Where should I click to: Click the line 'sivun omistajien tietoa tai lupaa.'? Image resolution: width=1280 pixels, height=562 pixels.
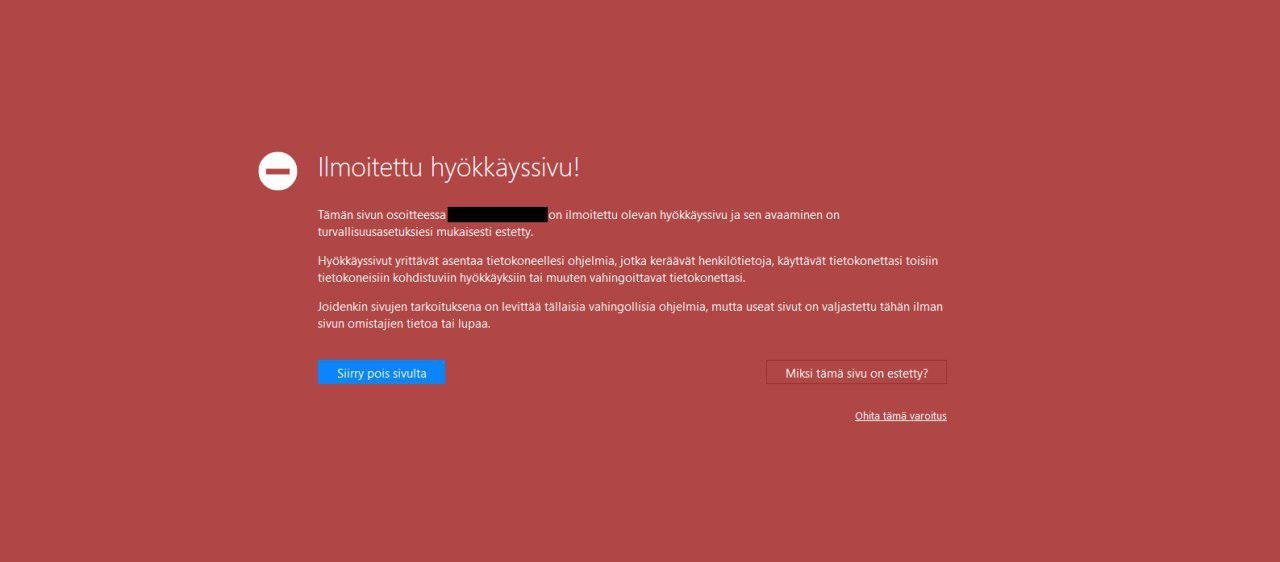404,324
